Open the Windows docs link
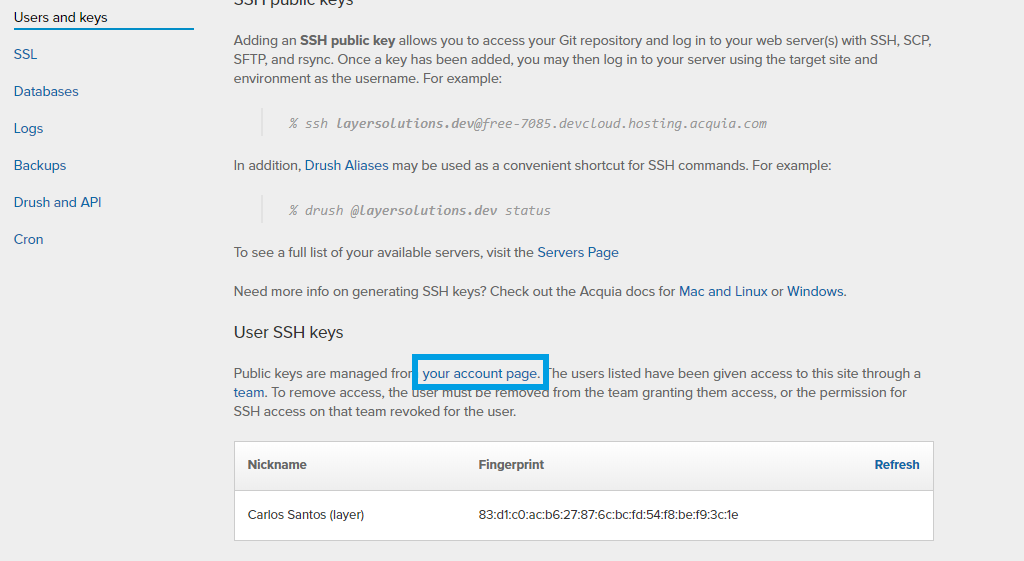1024x561 pixels. [x=815, y=291]
